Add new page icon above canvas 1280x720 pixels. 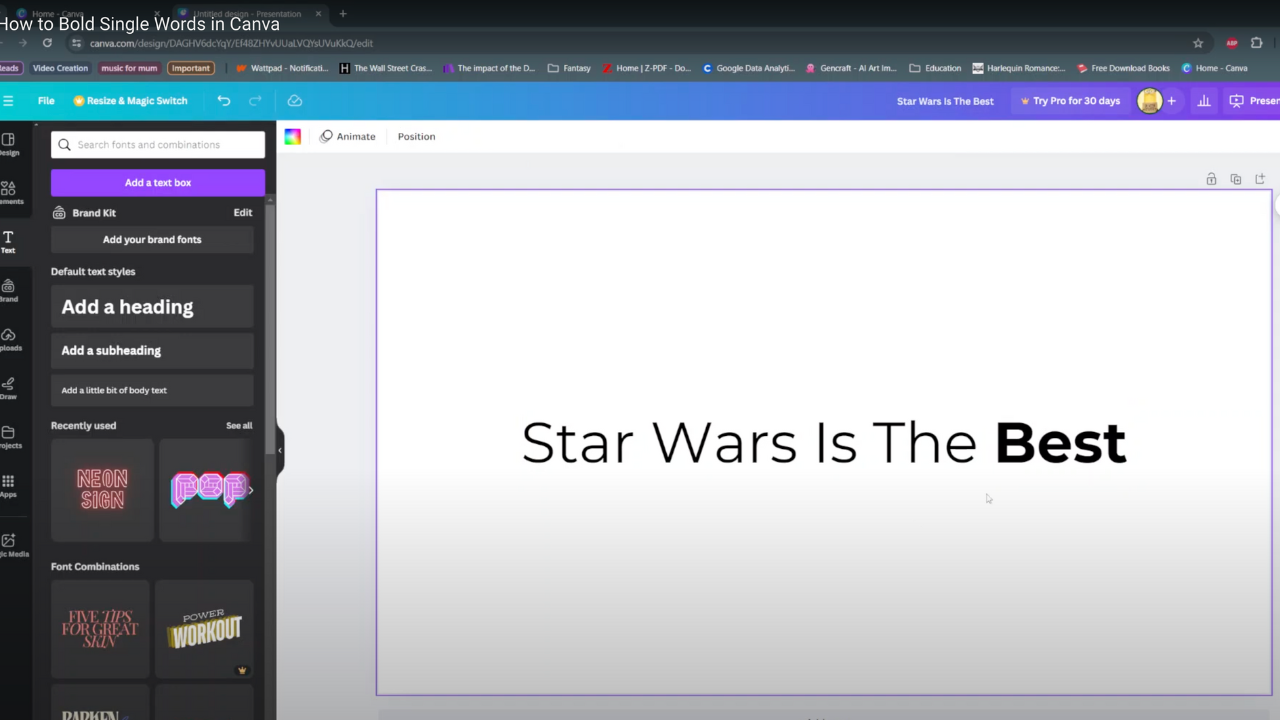(x=1260, y=179)
